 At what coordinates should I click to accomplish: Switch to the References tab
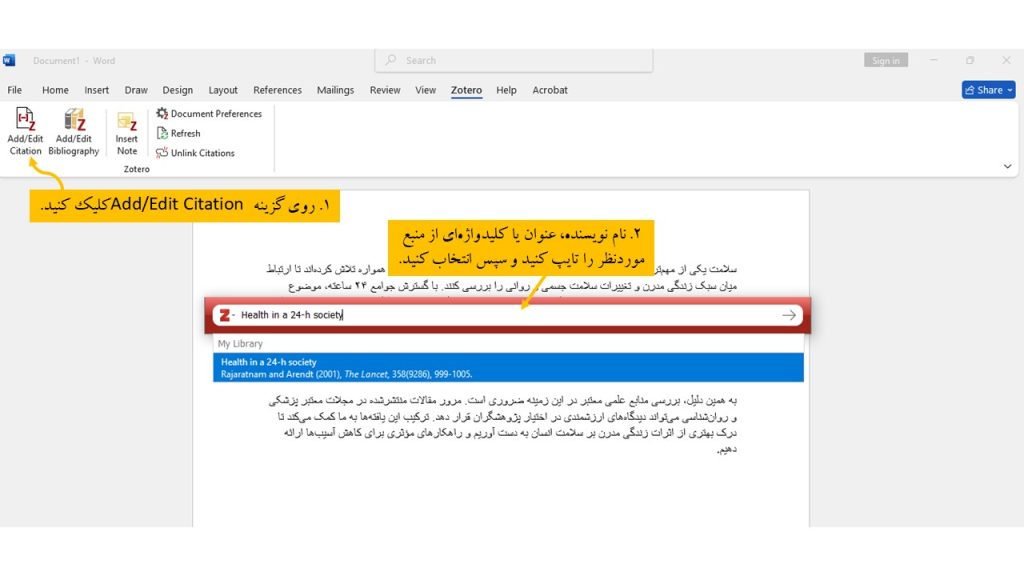[277, 89]
